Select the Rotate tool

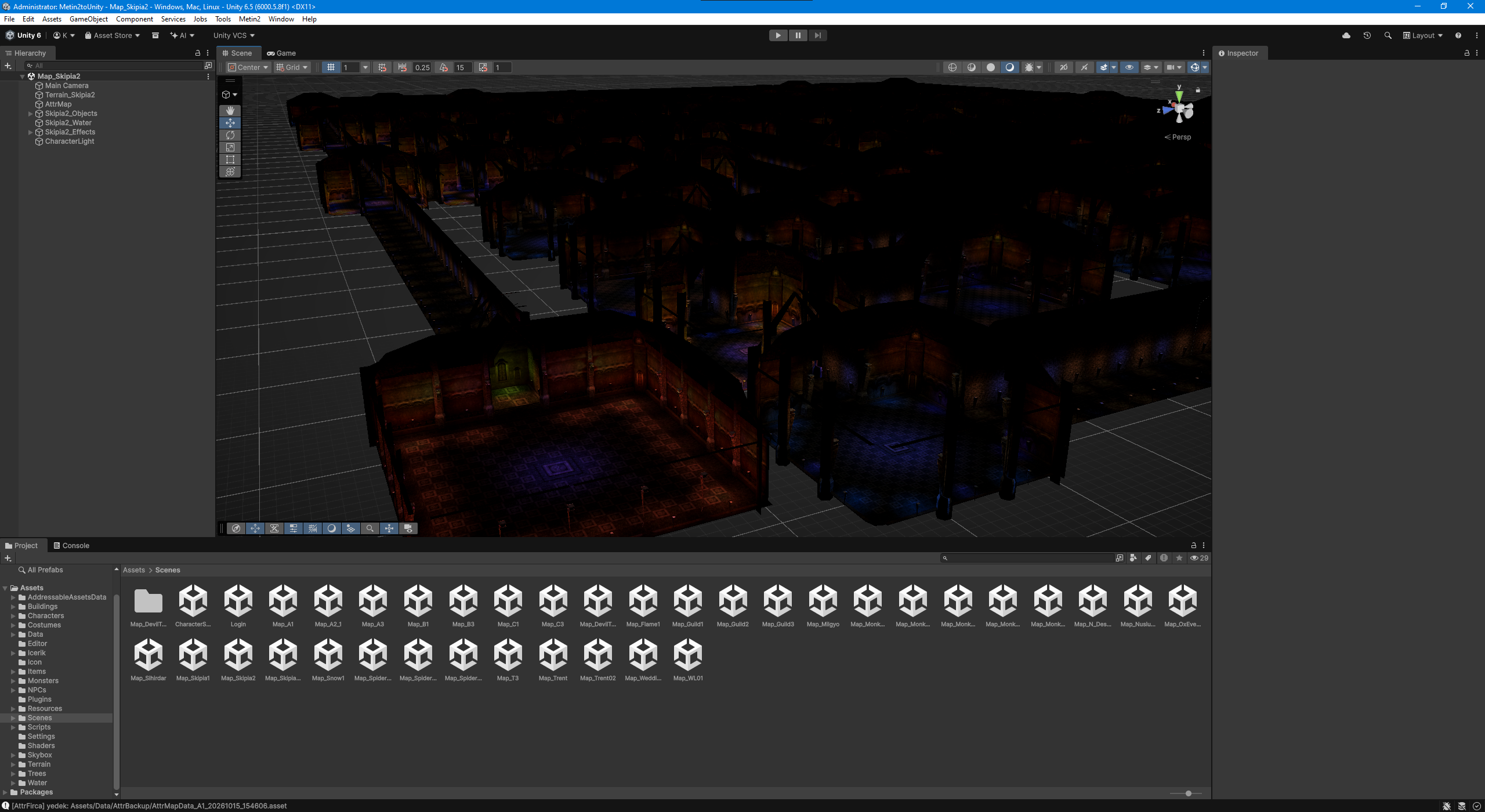[230, 135]
